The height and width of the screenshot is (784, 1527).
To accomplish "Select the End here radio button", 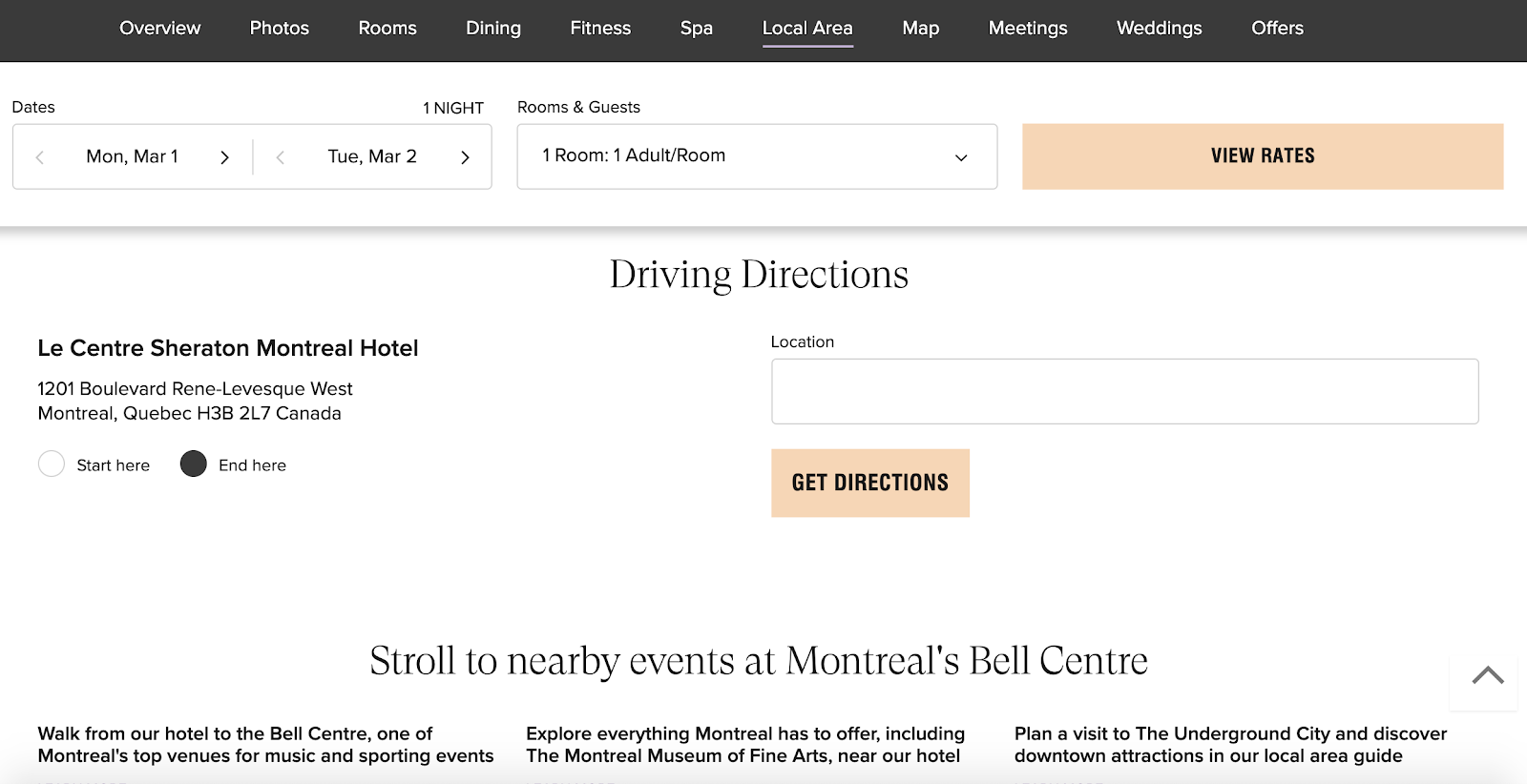I will (x=194, y=464).
